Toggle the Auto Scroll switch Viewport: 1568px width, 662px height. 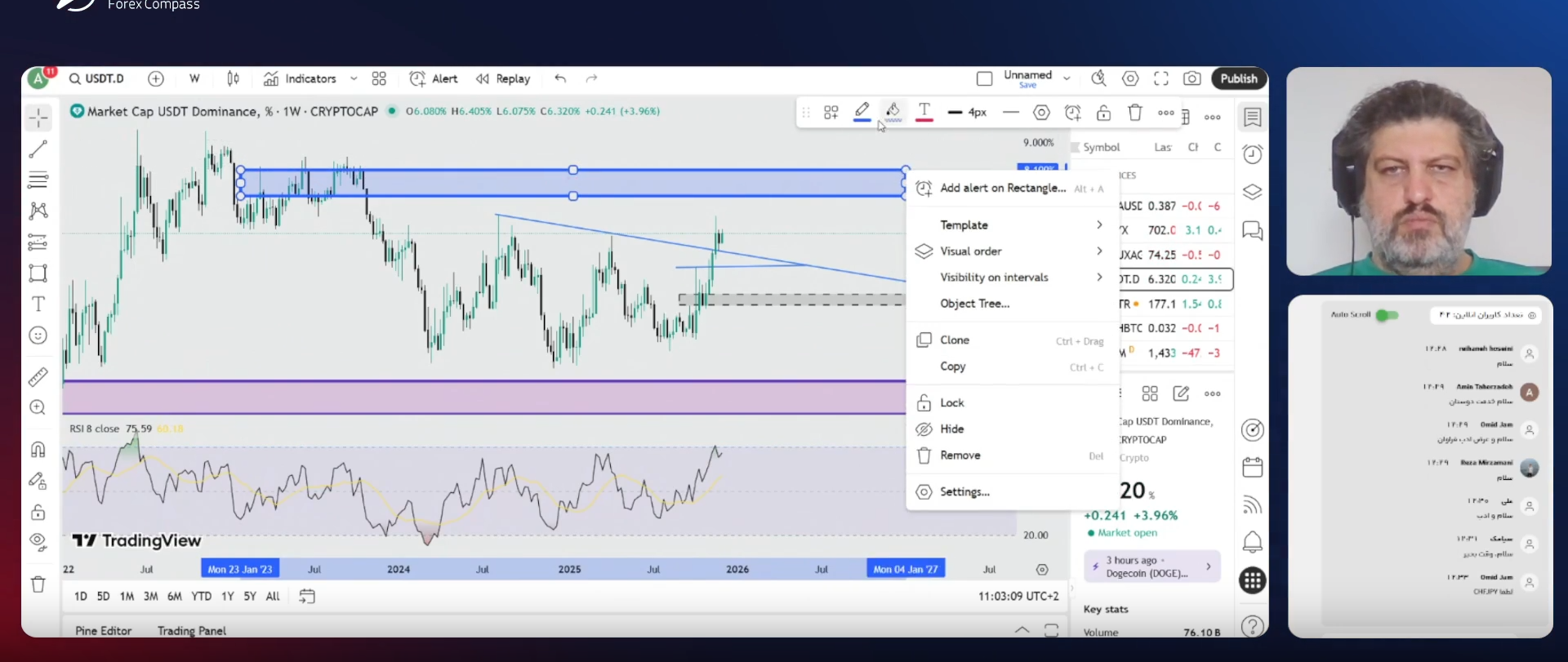pyautogui.click(x=1386, y=315)
